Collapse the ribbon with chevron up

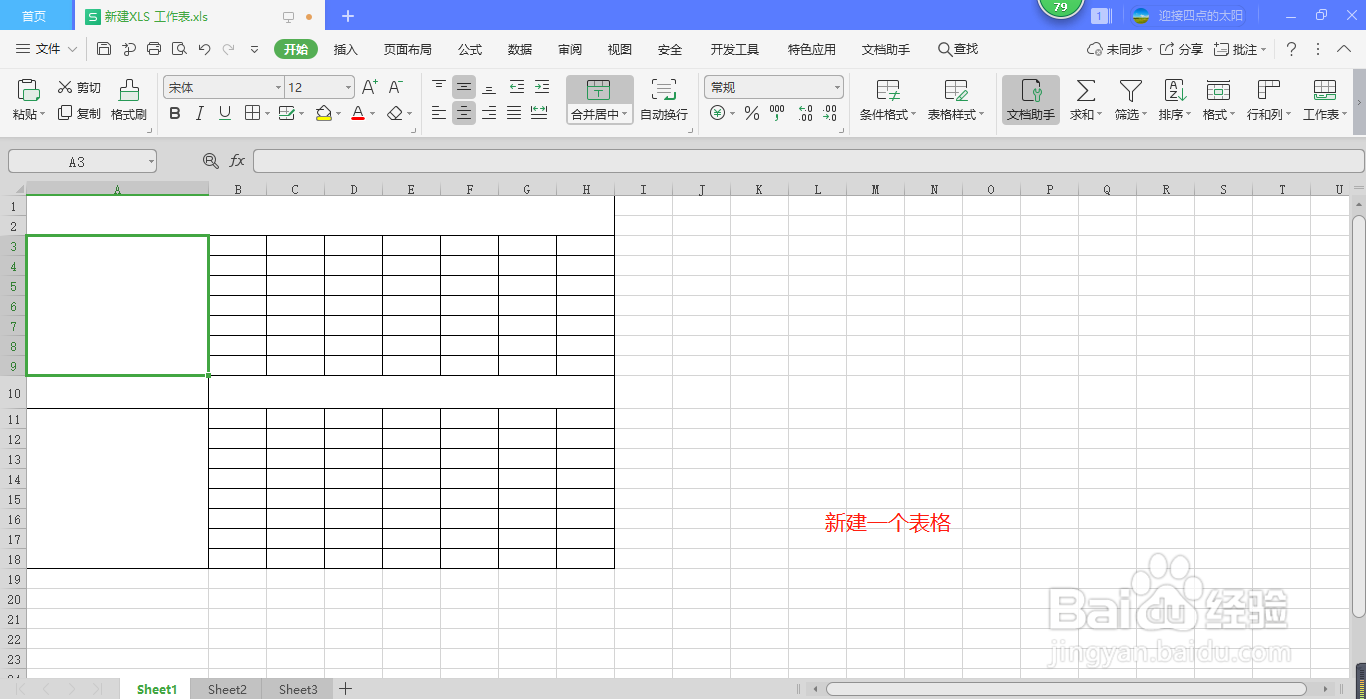(x=1343, y=49)
